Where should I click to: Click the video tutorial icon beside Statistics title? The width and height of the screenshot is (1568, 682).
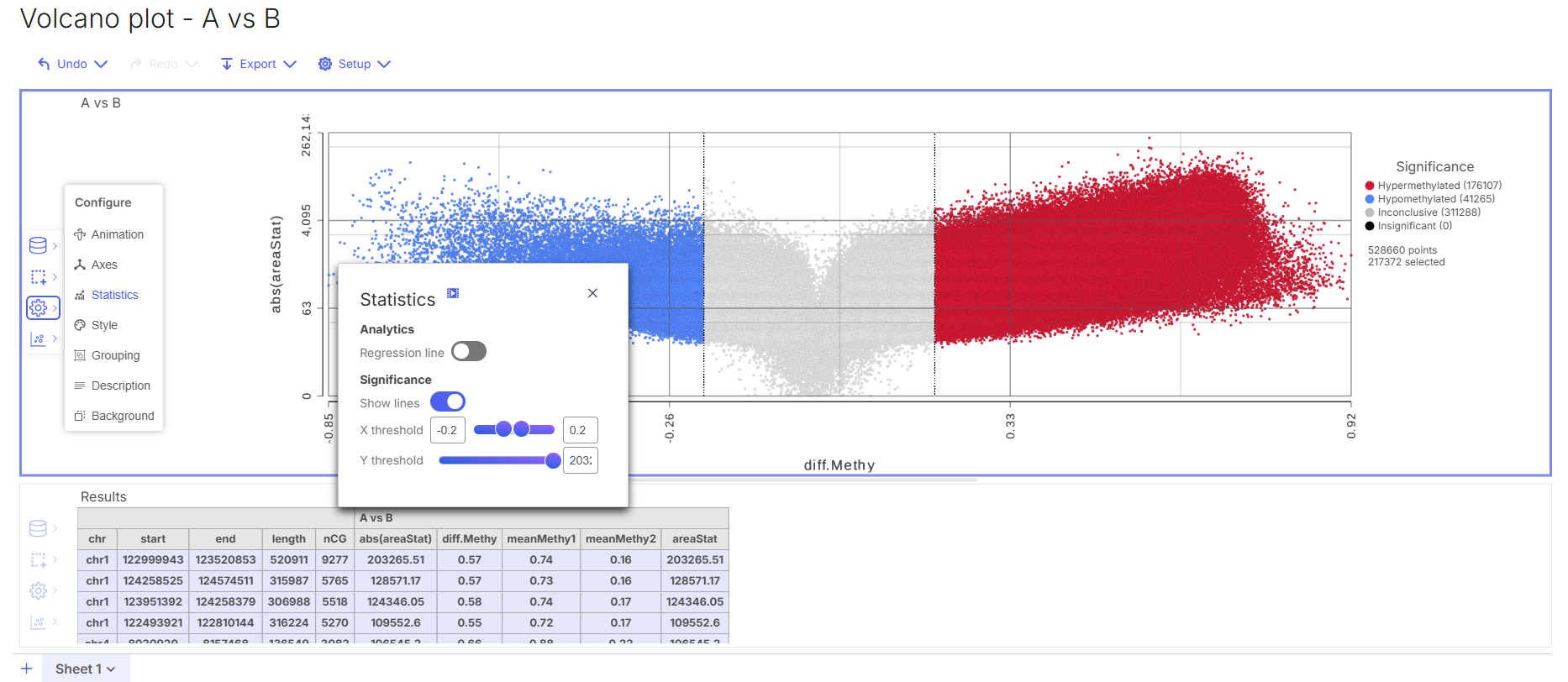(x=453, y=293)
